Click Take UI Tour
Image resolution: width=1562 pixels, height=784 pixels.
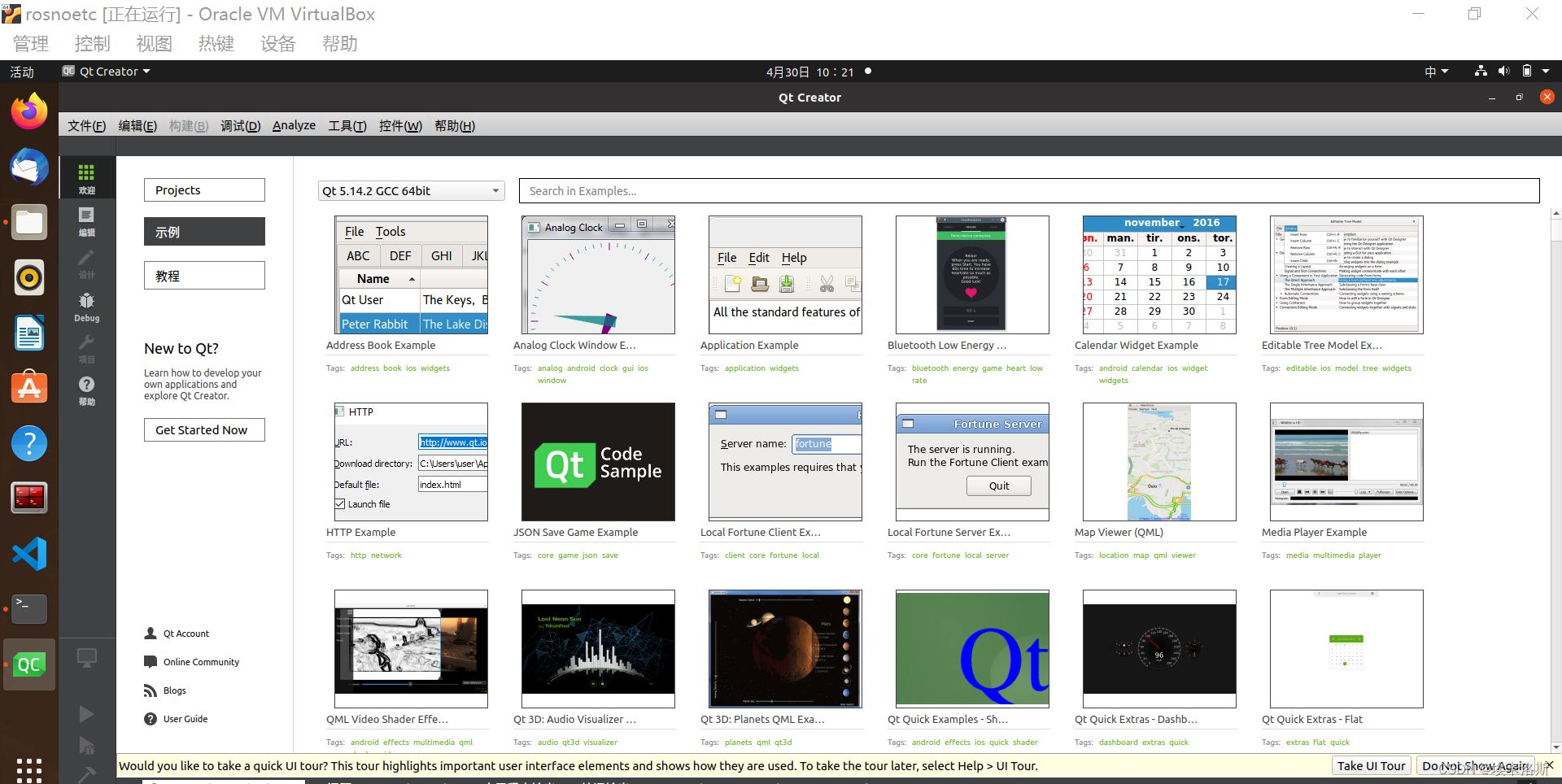pyautogui.click(x=1371, y=766)
